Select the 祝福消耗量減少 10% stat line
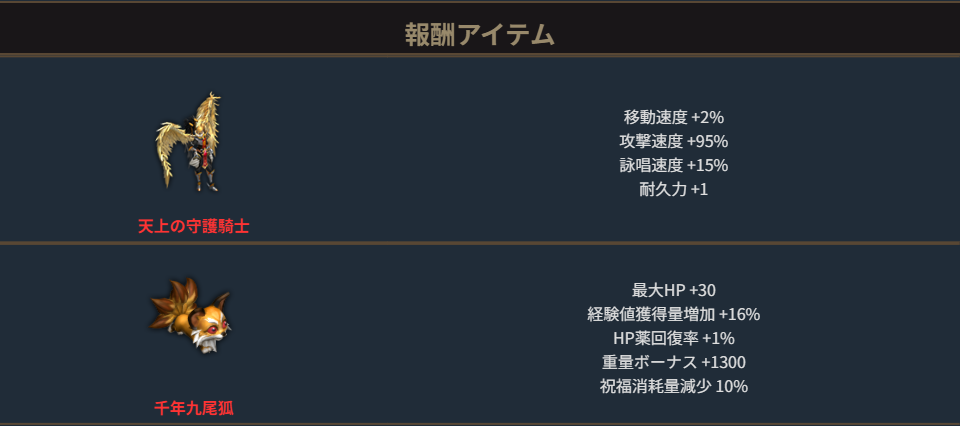The image size is (960, 426). click(x=673, y=386)
